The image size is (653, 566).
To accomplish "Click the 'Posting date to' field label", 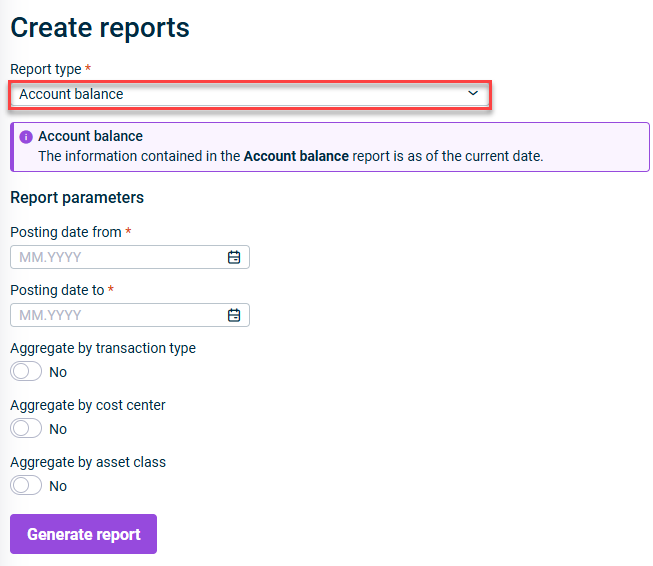I will coord(57,290).
